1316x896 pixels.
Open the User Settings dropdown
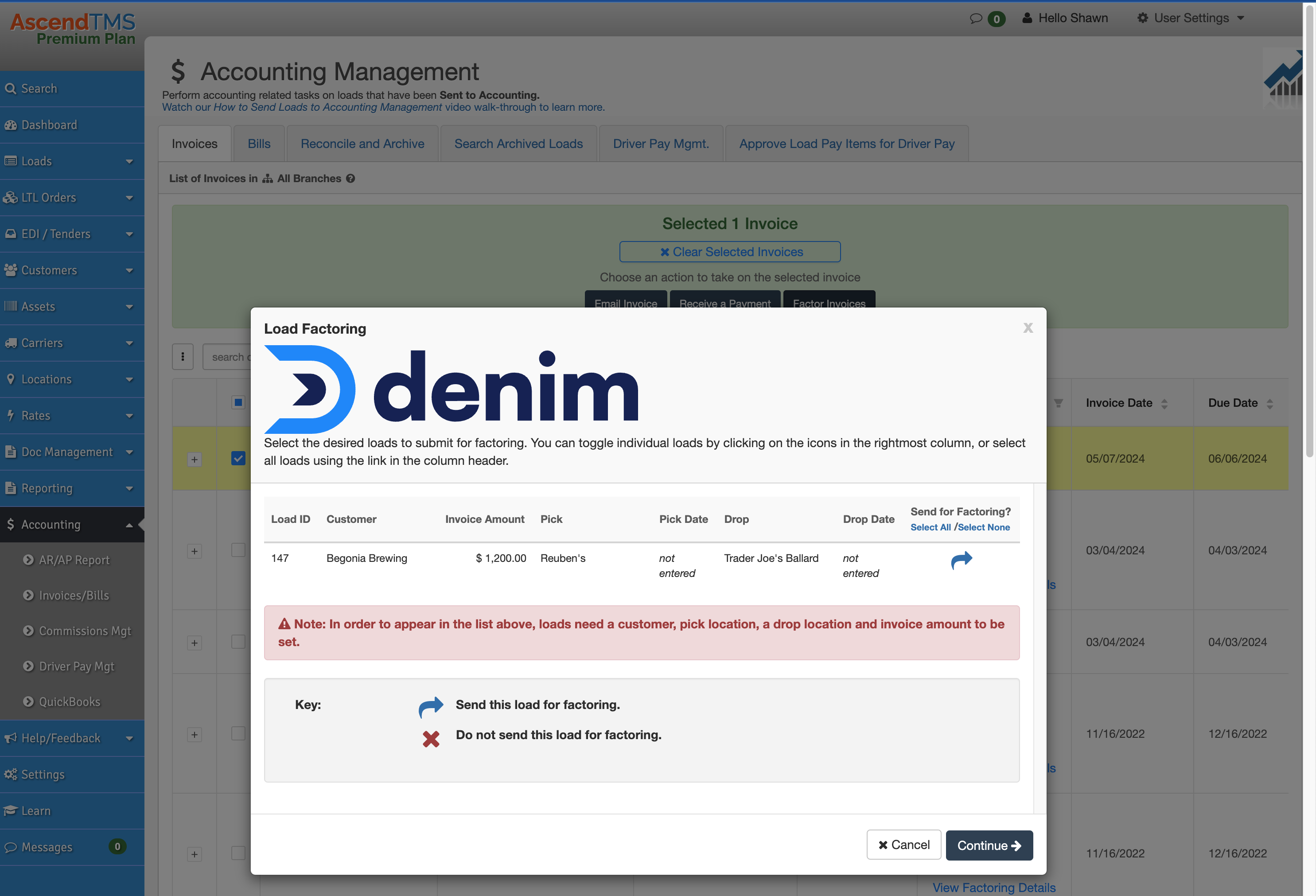[1191, 18]
